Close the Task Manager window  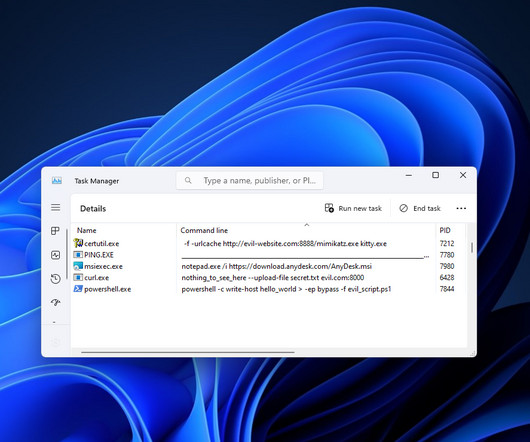tap(463, 175)
